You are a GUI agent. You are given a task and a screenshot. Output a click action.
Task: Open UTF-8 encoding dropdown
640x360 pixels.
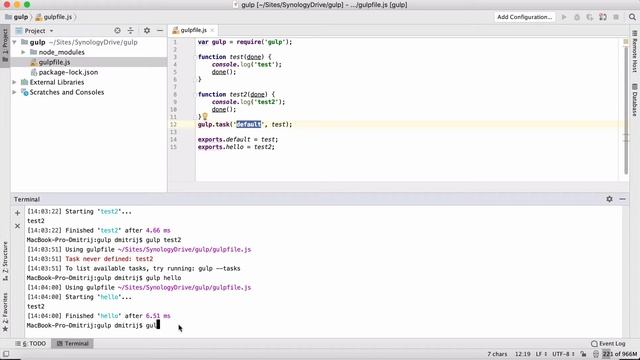point(564,354)
